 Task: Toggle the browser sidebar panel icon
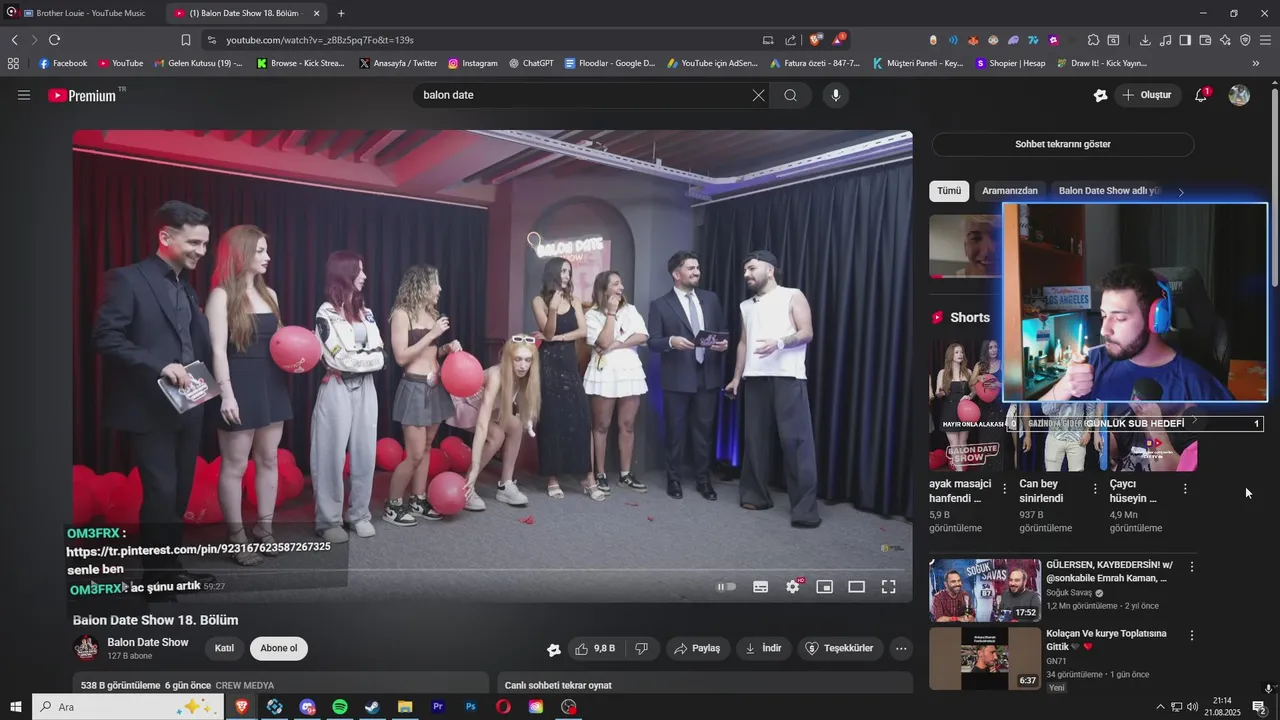pyautogui.click(x=1185, y=40)
